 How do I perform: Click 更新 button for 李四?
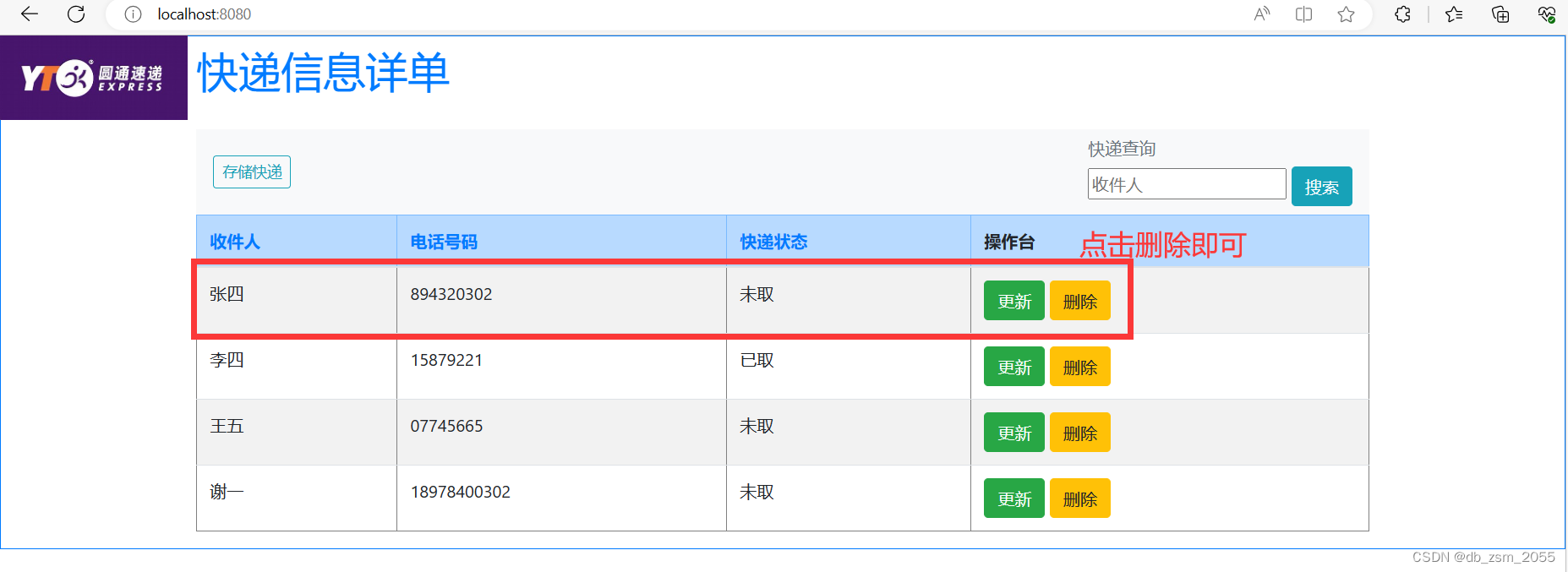(x=1014, y=367)
